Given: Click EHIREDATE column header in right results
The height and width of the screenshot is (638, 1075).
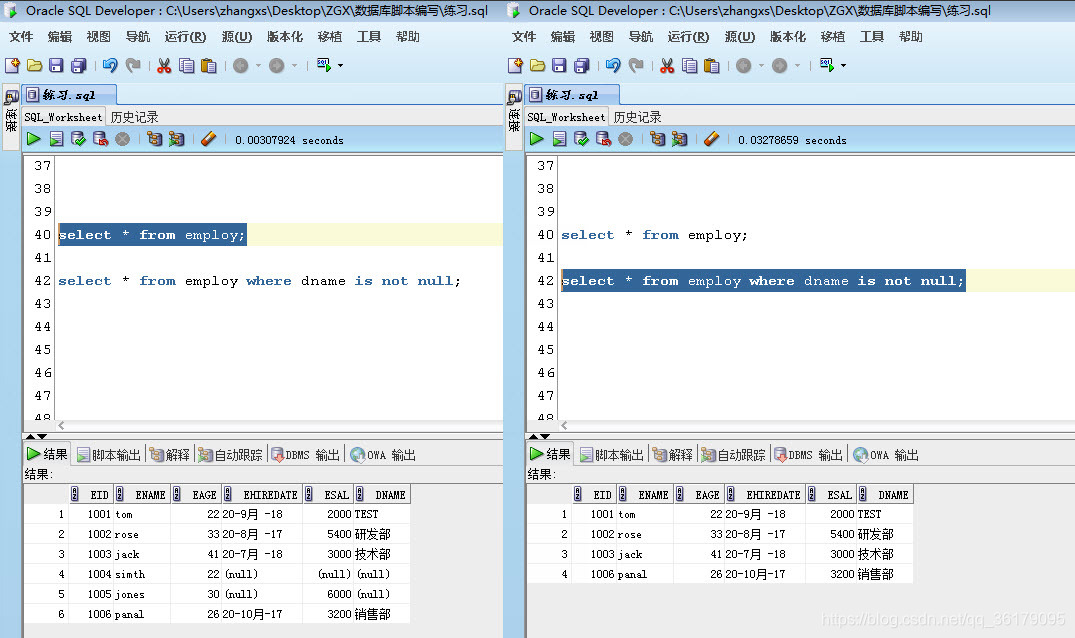Looking at the screenshot, I should pyautogui.click(x=764, y=495).
